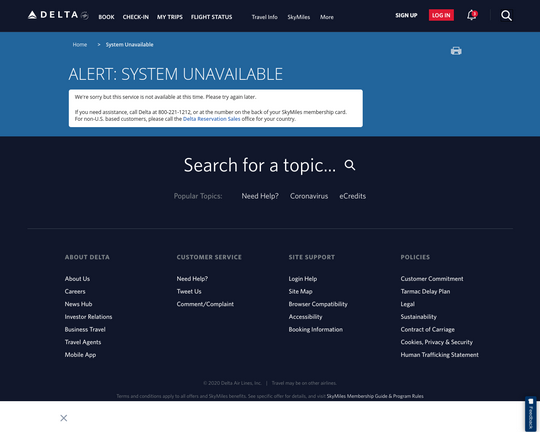Screen dimensions: 540x432
Task: Open Delta Reservation Sales link
Action: pyautogui.click(x=211, y=119)
